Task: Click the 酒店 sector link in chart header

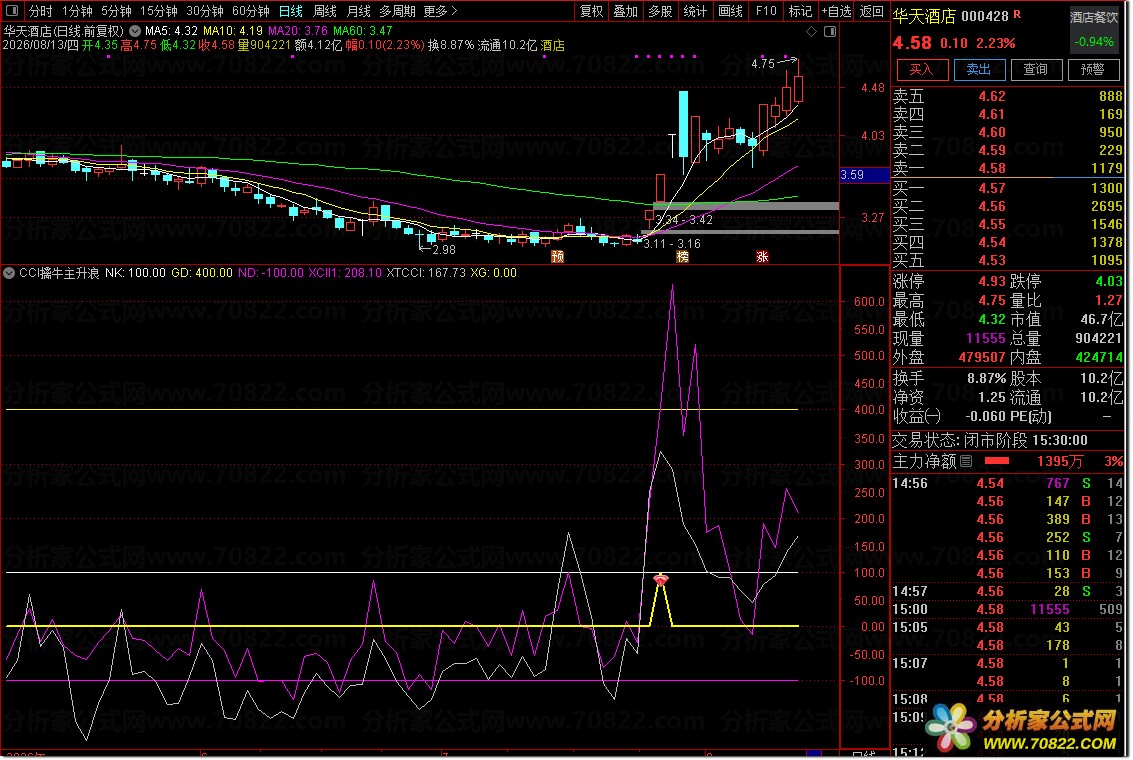Action: tap(553, 46)
